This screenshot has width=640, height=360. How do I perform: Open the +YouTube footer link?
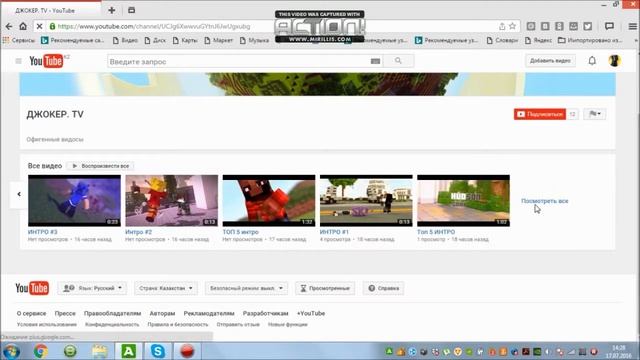[311, 313]
